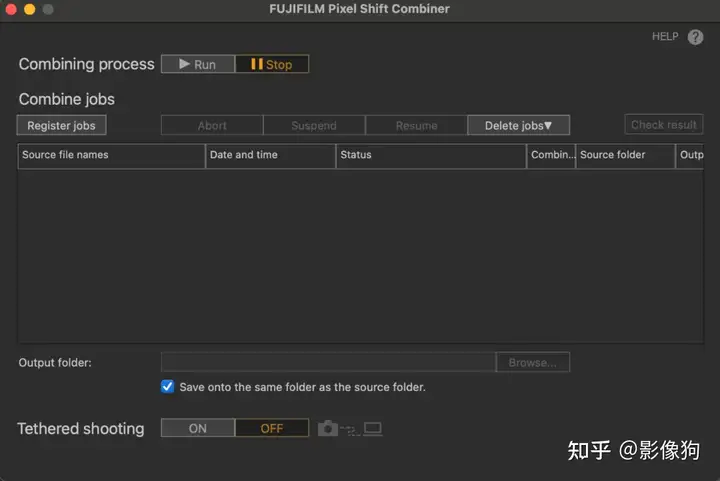Click the Suspend button

point(314,125)
